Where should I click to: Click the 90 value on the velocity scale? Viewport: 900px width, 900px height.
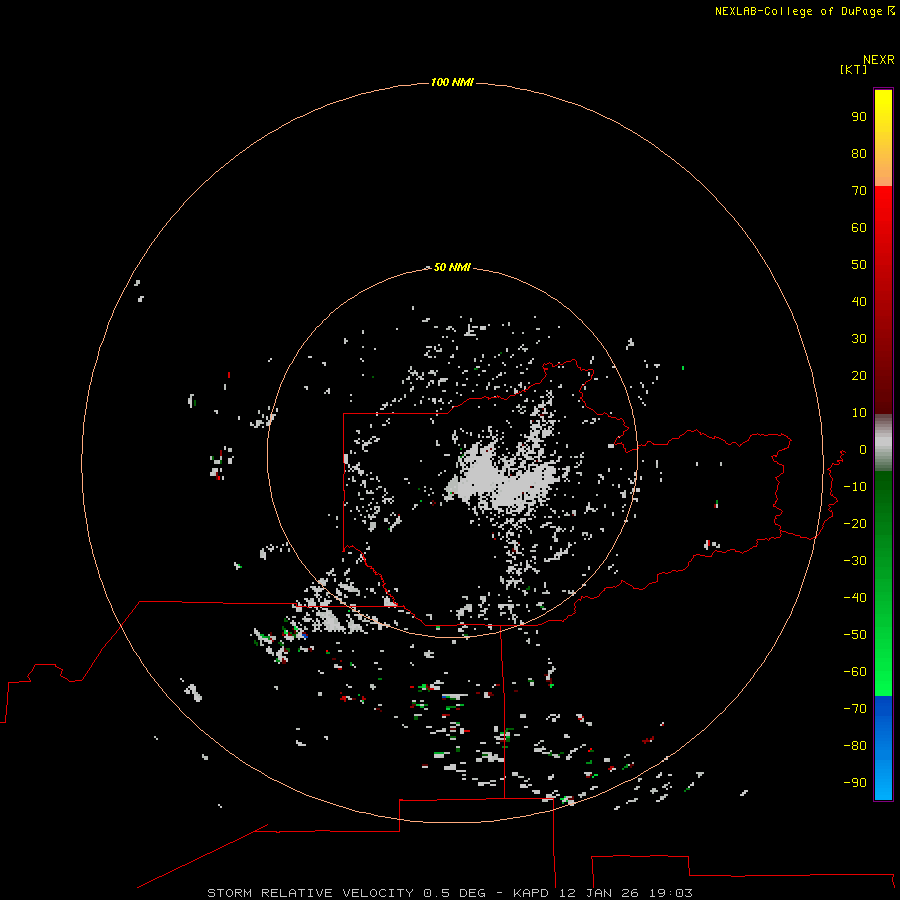tap(859, 117)
